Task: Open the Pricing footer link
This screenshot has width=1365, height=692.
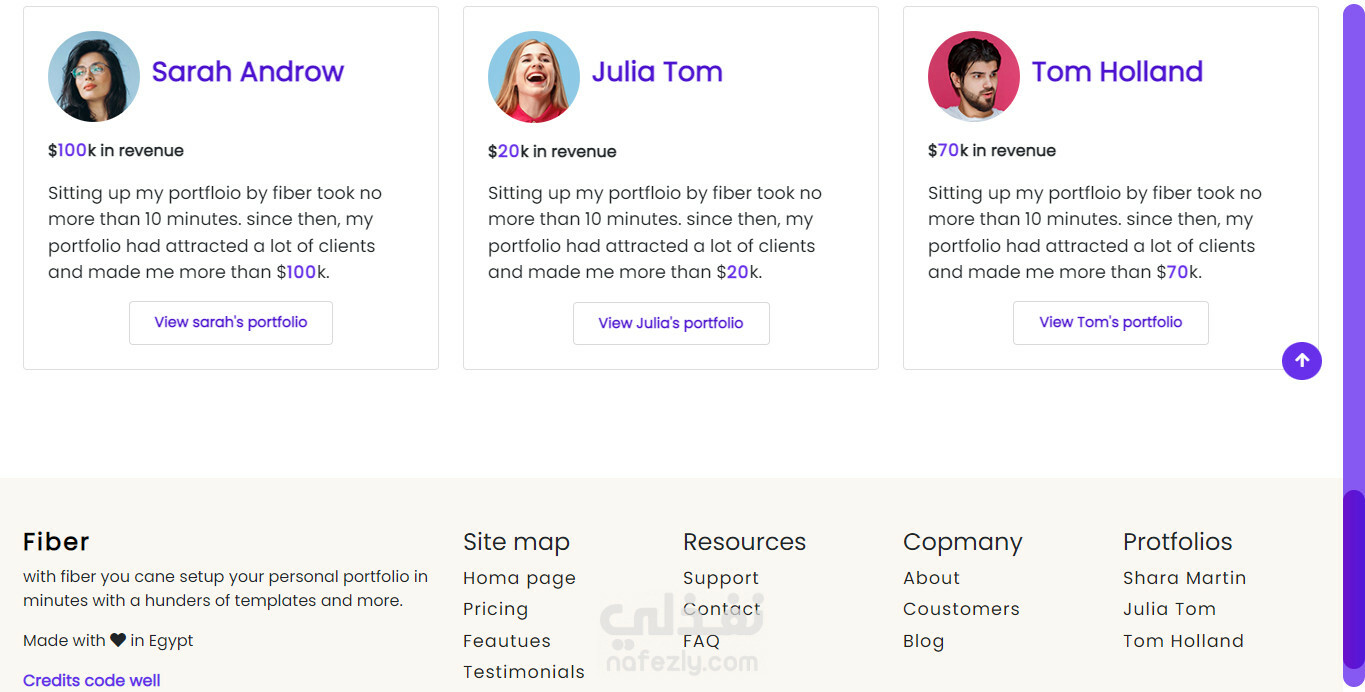Action: point(495,609)
